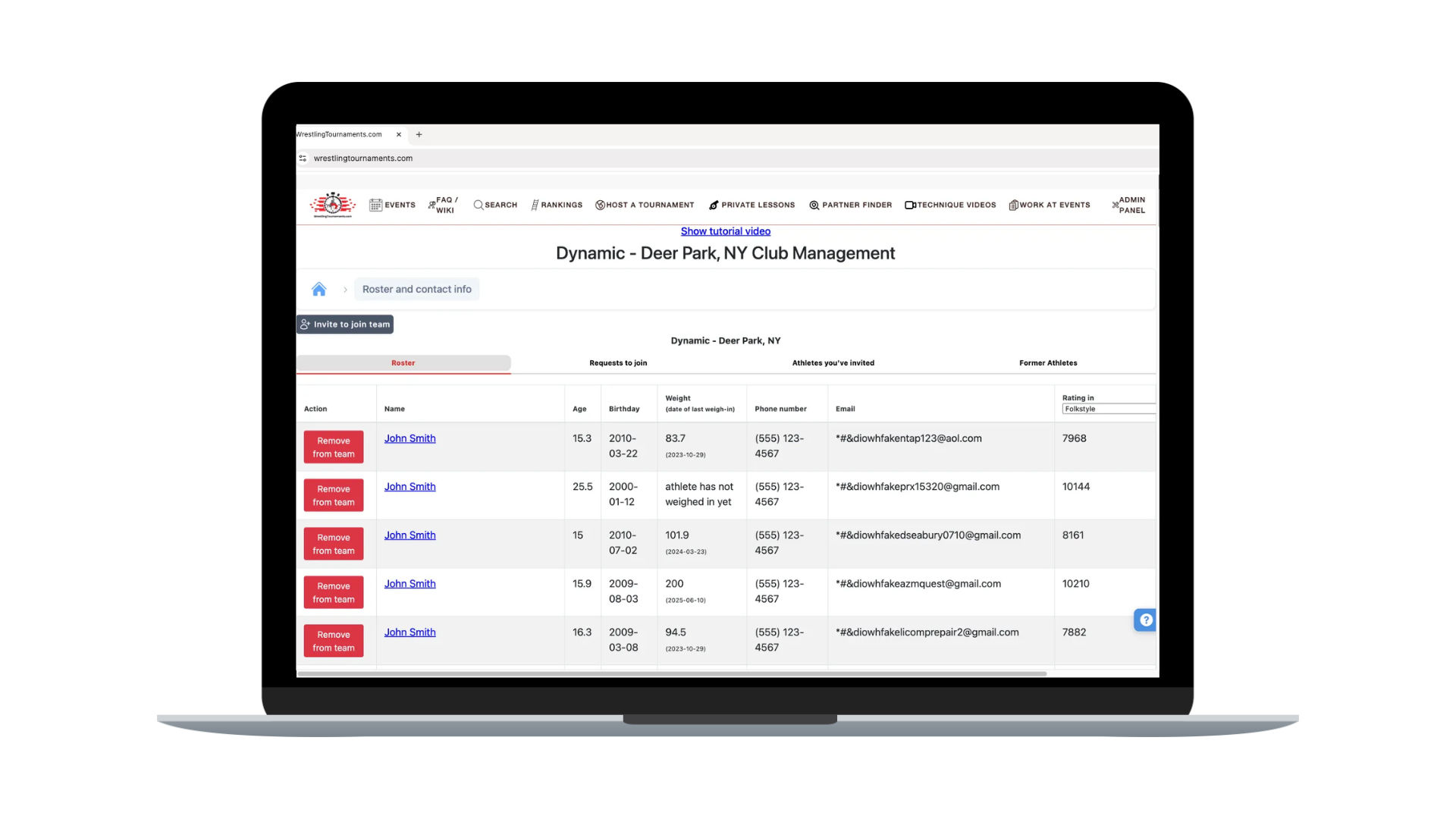Remove athlete with rating 7968 from team

(334, 447)
